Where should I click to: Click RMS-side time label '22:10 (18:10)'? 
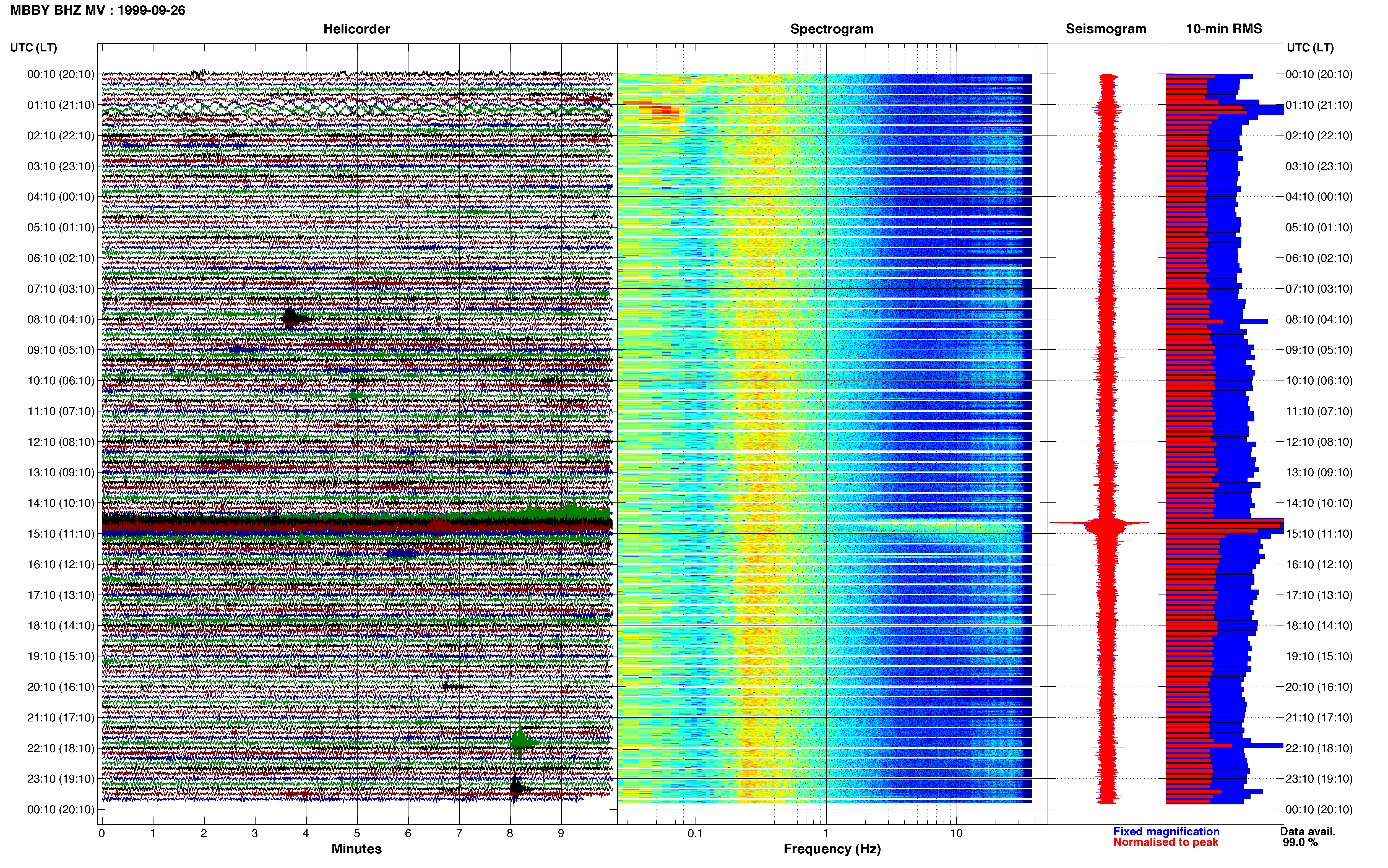(1319, 748)
